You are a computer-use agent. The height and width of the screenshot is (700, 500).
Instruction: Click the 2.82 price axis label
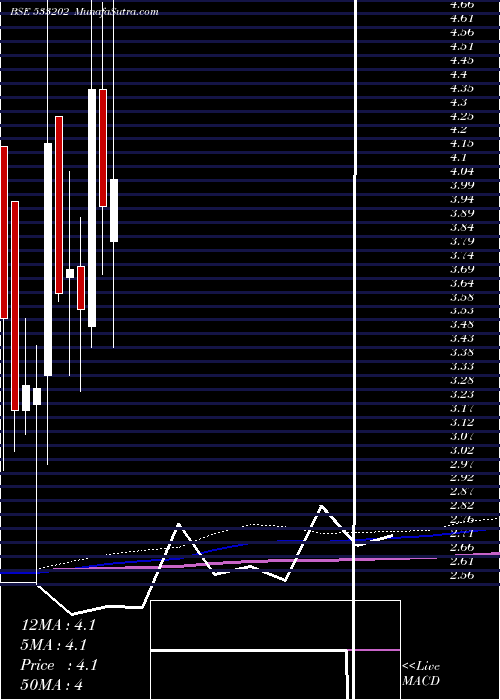pyautogui.click(x=462, y=505)
